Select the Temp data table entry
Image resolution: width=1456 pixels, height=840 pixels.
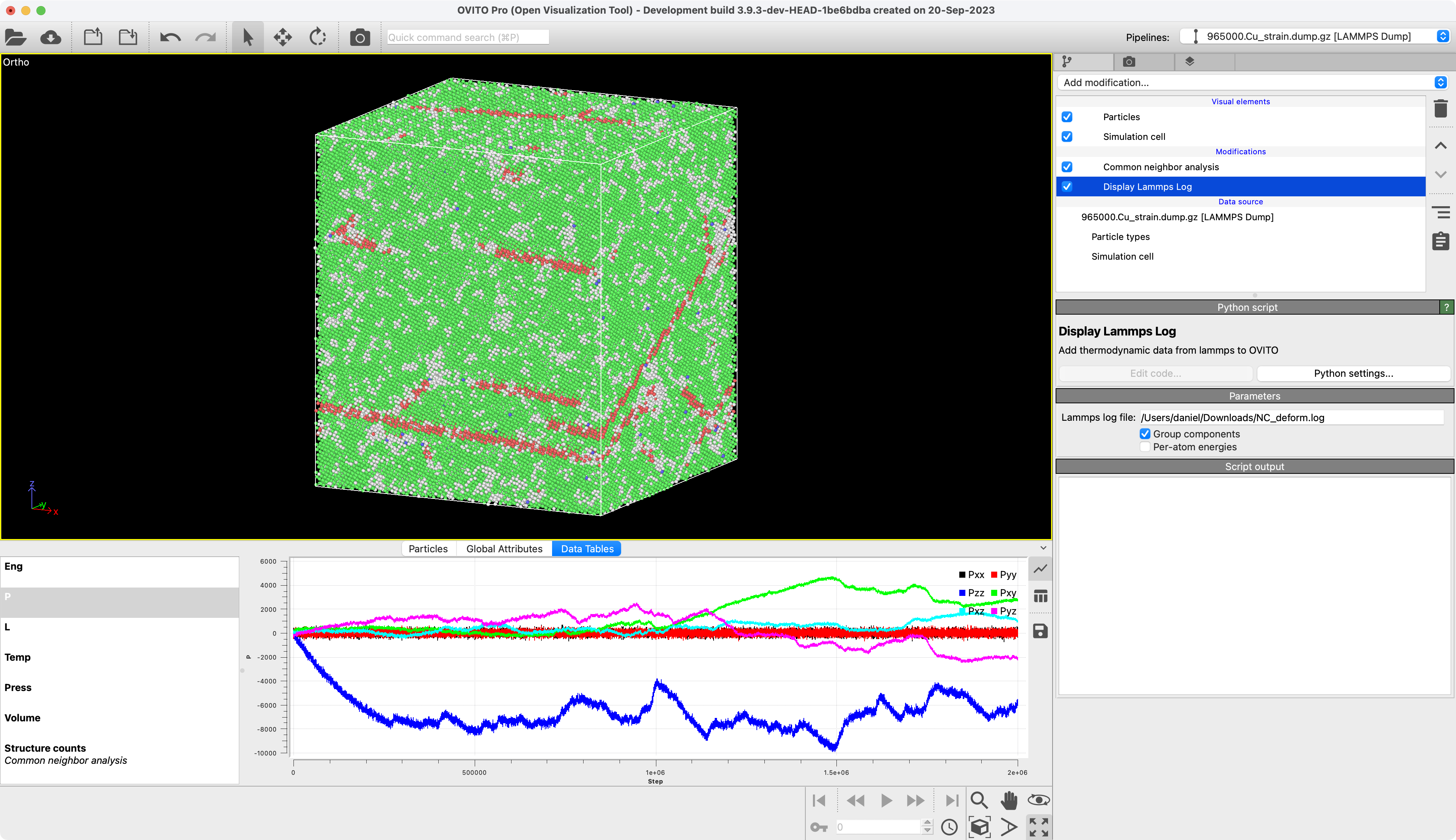[18, 657]
